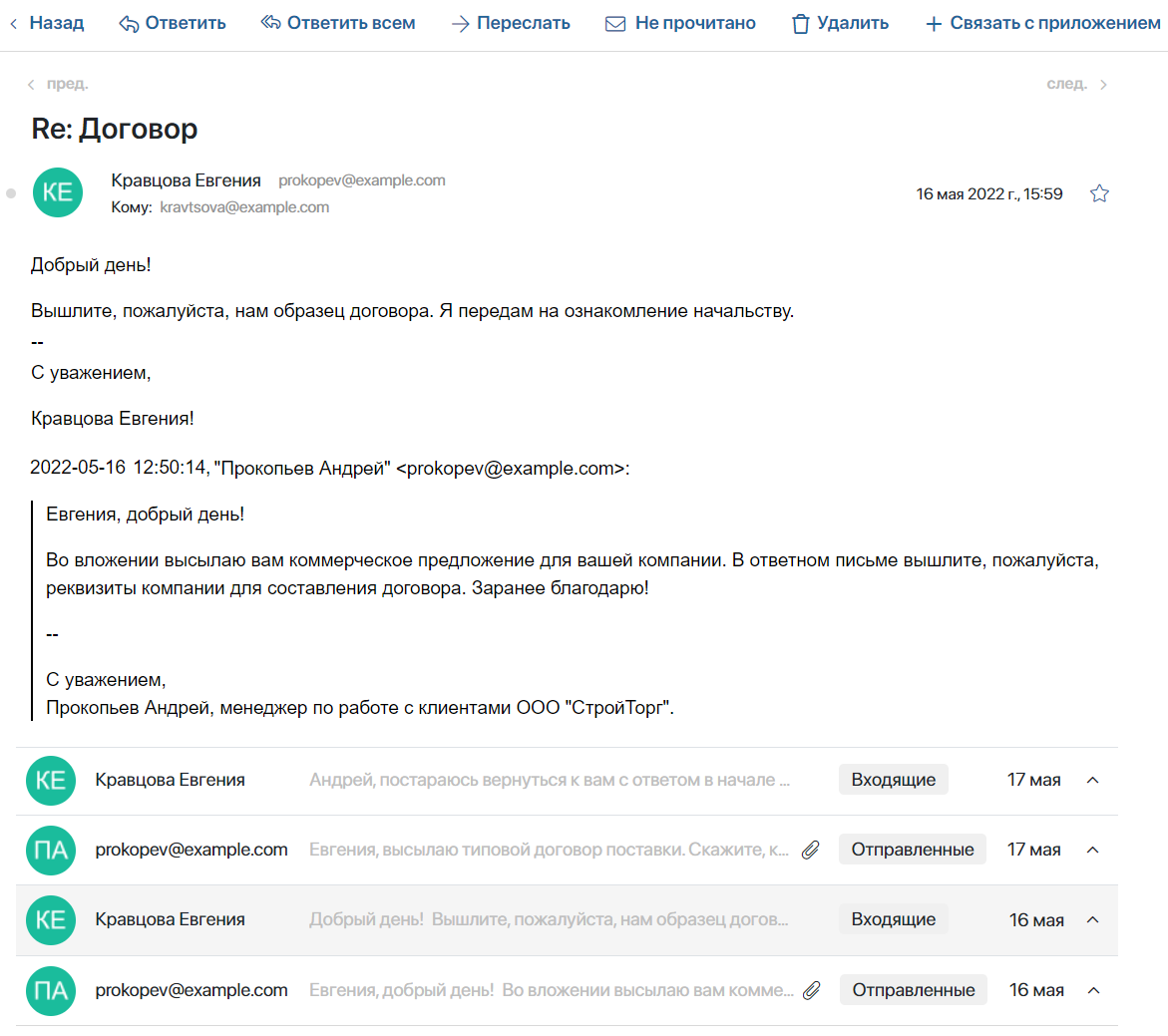Screen dimensions: 1168x1036
Task: Click attachment paperclip on 16 мая sent message
Action: pos(811,990)
